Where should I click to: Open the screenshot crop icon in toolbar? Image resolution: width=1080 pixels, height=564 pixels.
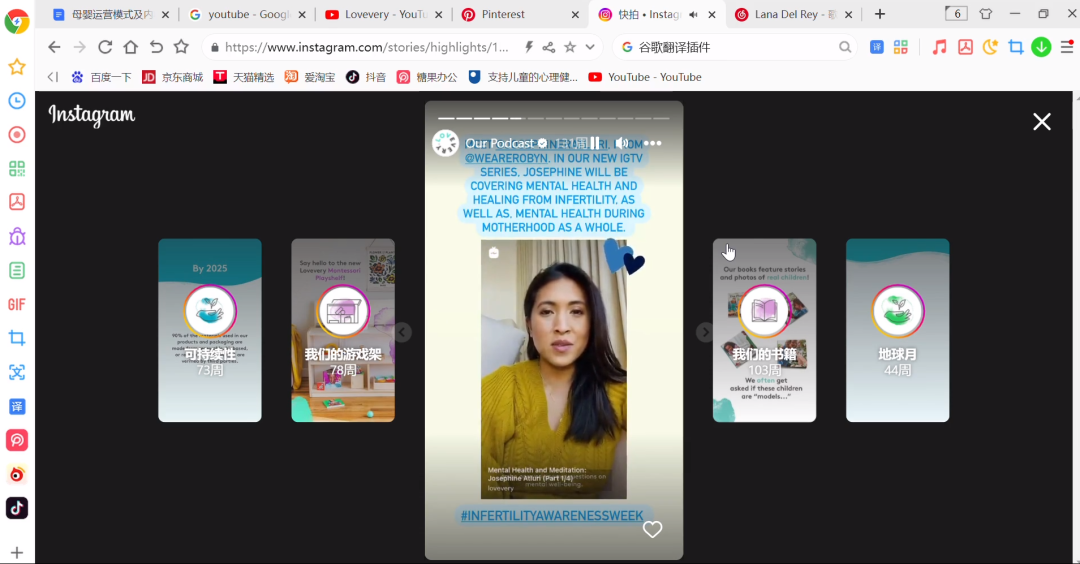click(1015, 47)
